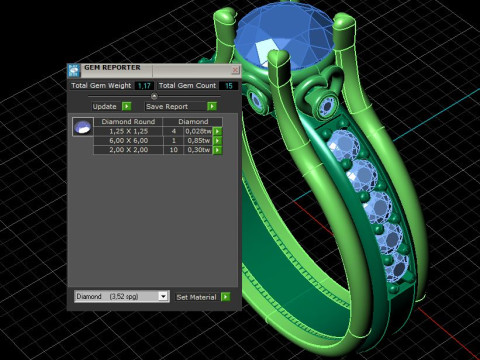This screenshot has width=480, height=360.
Task: Click green arrow for 0,30tw row
Action: click(217, 150)
